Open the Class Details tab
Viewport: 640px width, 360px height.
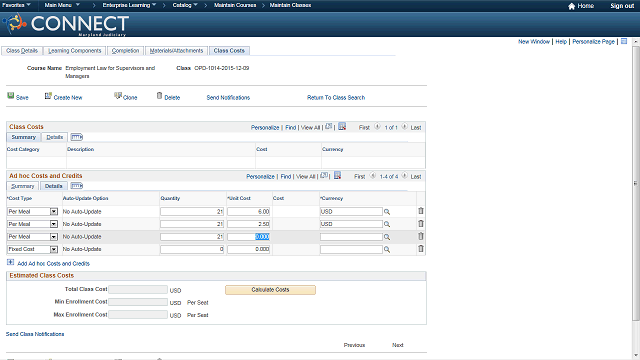tap(22, 51)
